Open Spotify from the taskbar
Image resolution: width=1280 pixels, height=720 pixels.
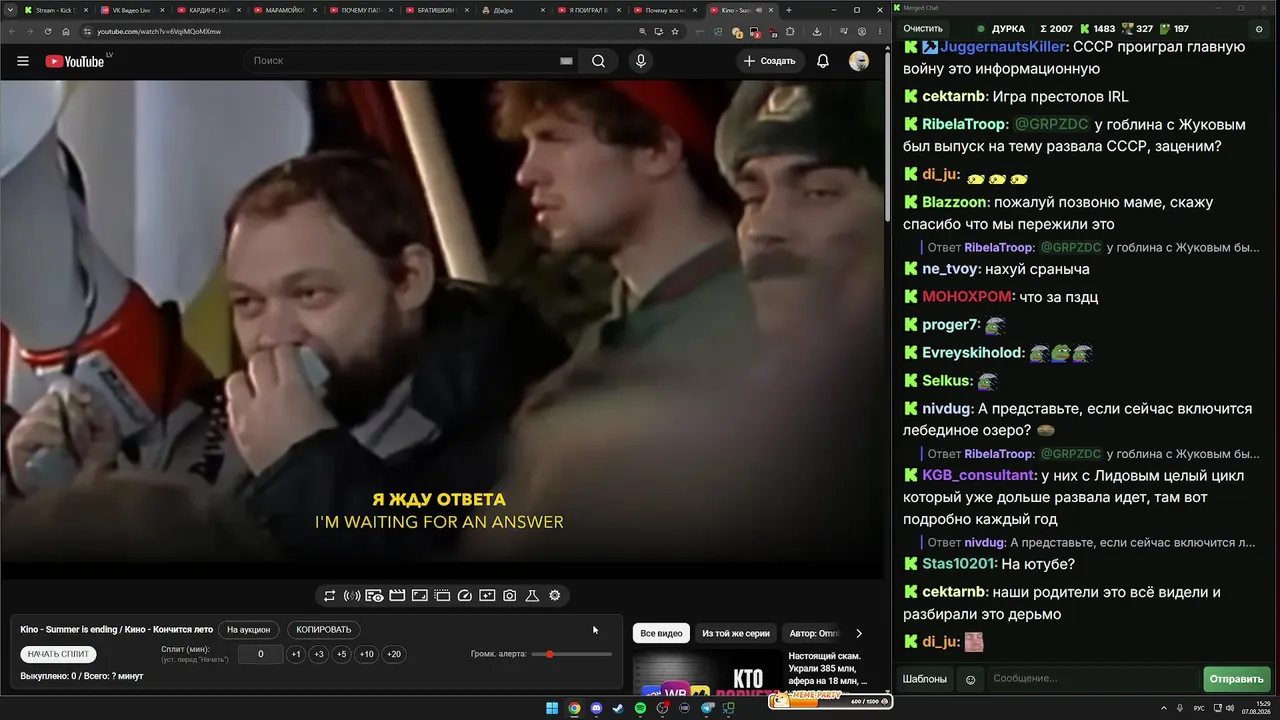click(641, 708)
